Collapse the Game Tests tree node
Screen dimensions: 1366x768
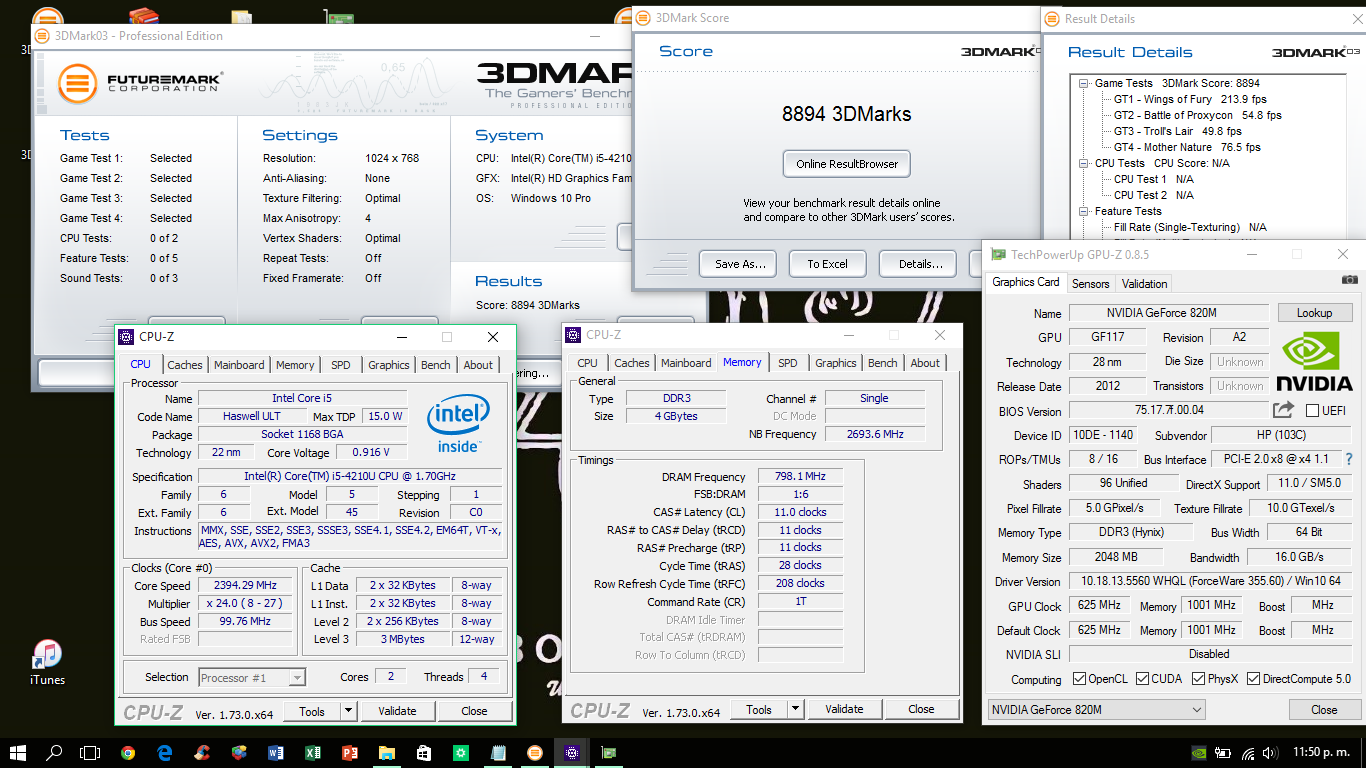coord(1084,84)
